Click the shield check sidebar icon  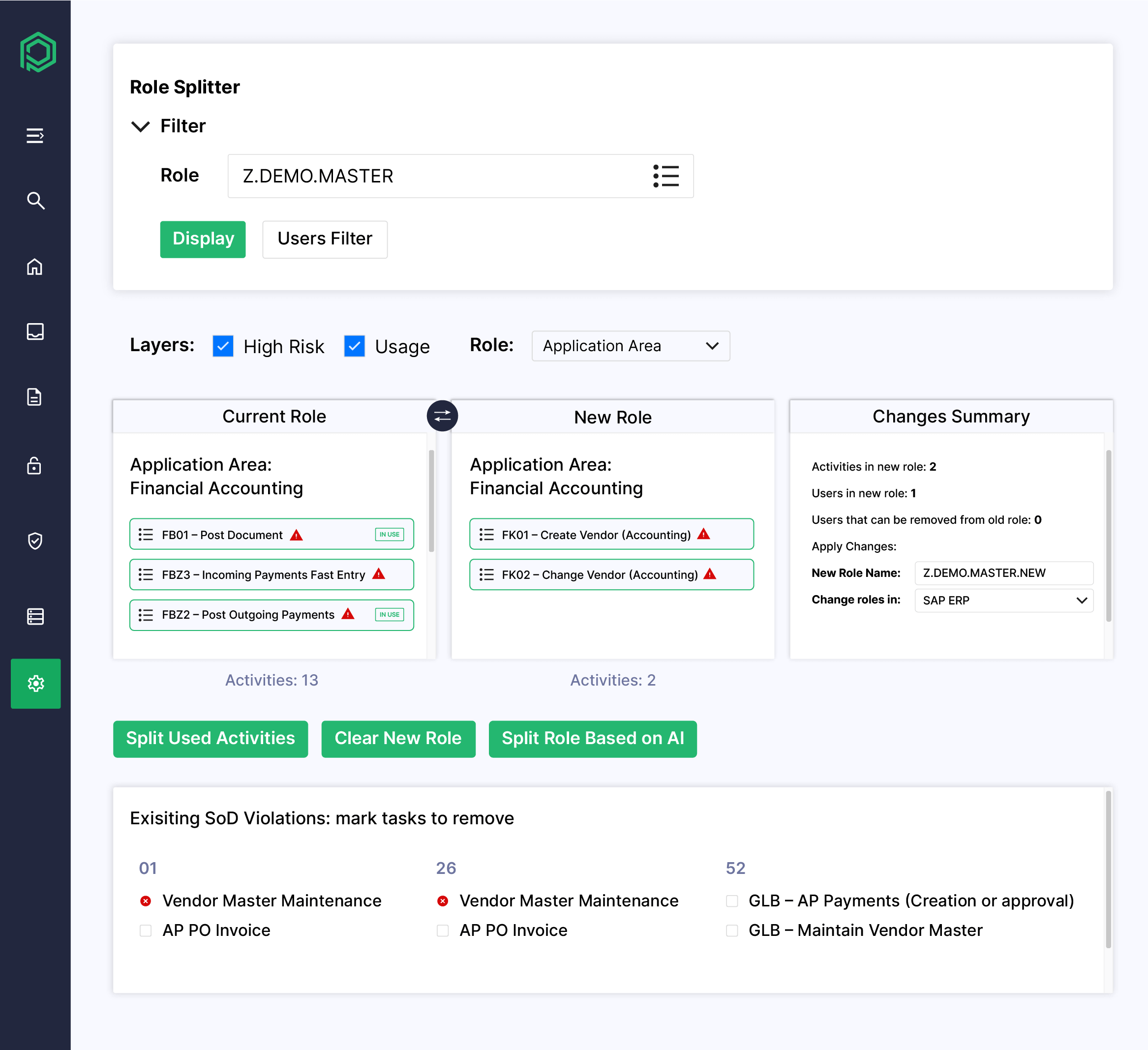pyautogui.click(x=35, y=540)
